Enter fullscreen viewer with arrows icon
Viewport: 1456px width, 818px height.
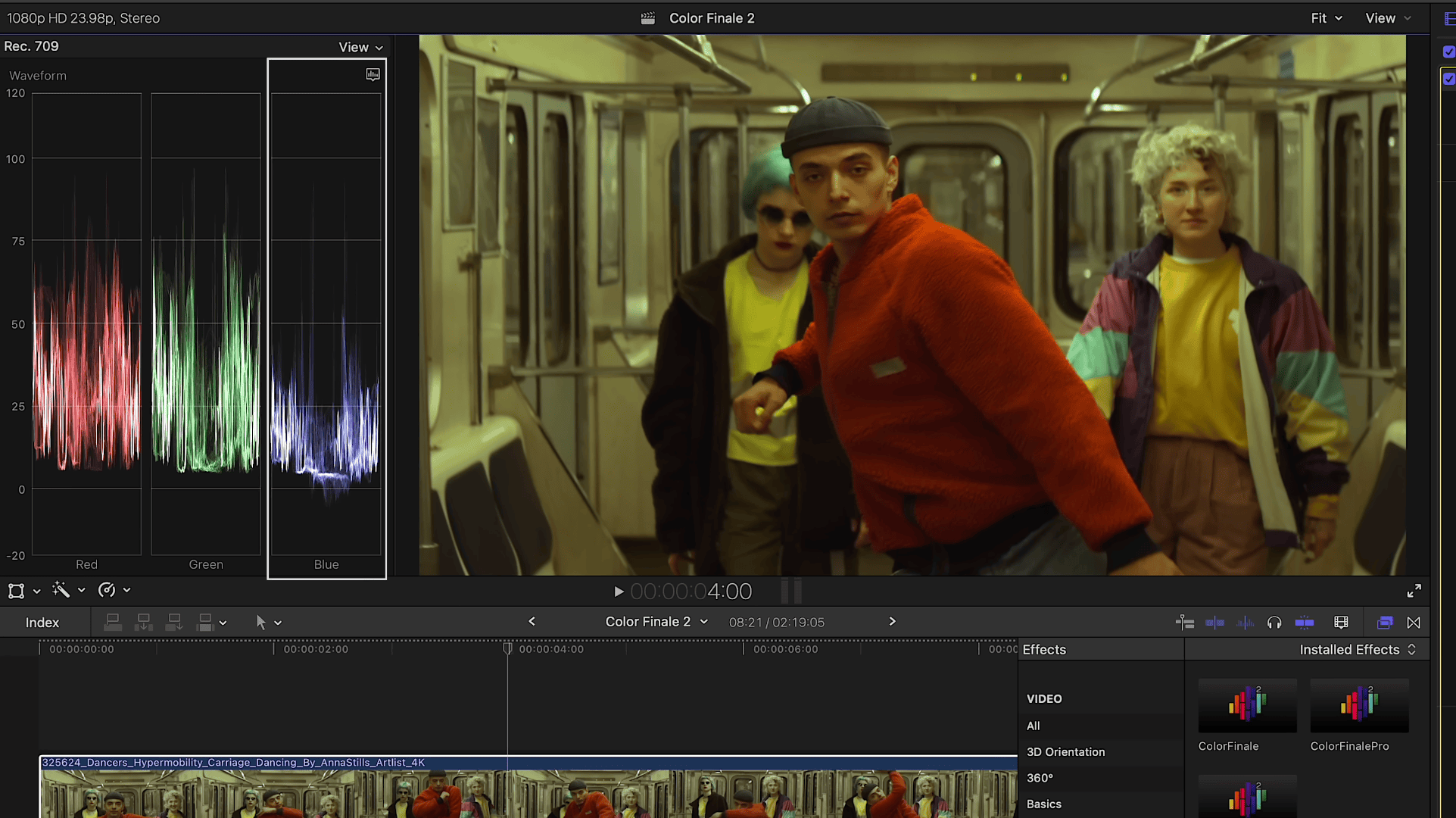(1414, 591)
